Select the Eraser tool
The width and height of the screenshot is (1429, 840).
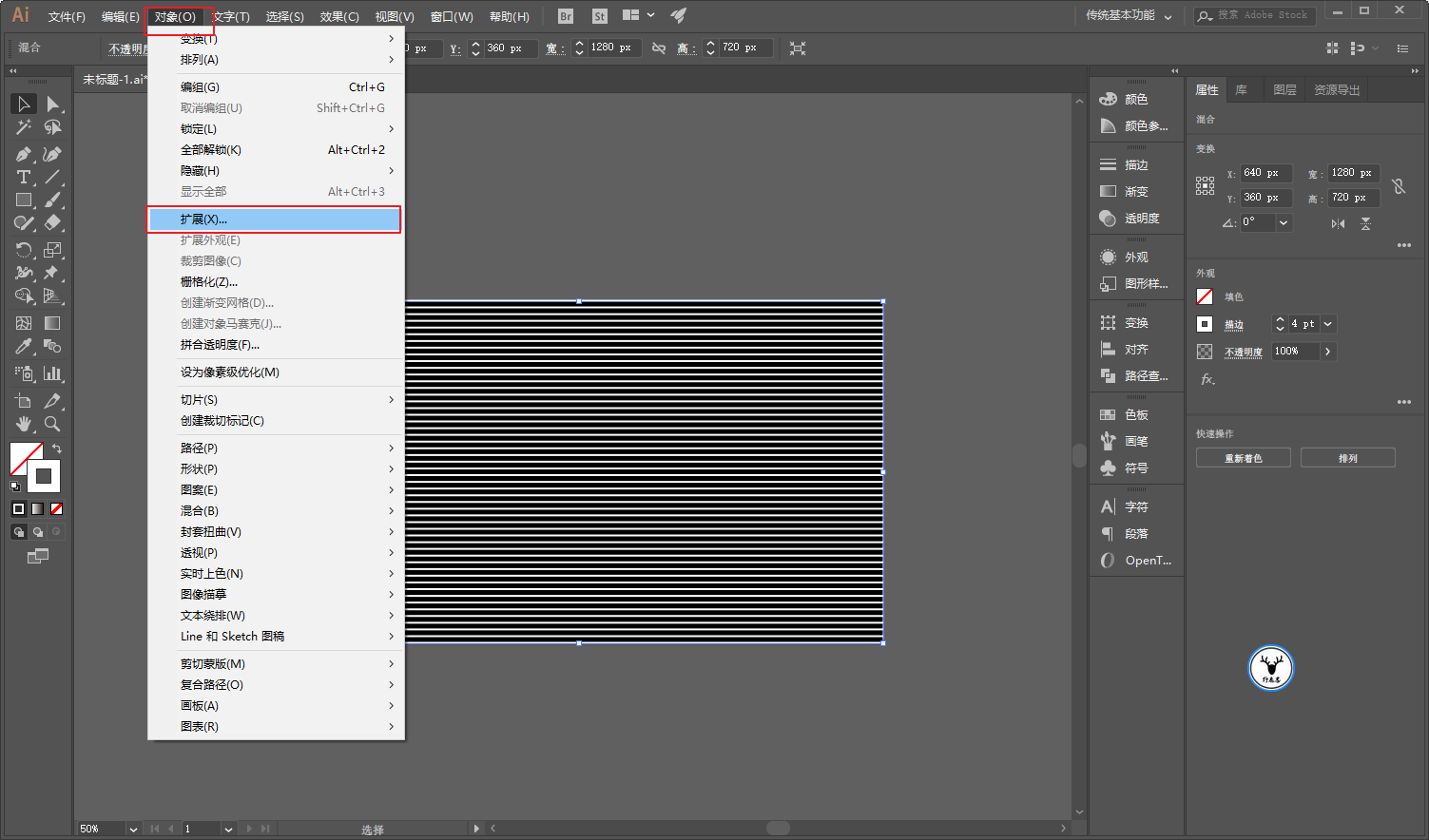pyautogui.click(x=52, y=223)
